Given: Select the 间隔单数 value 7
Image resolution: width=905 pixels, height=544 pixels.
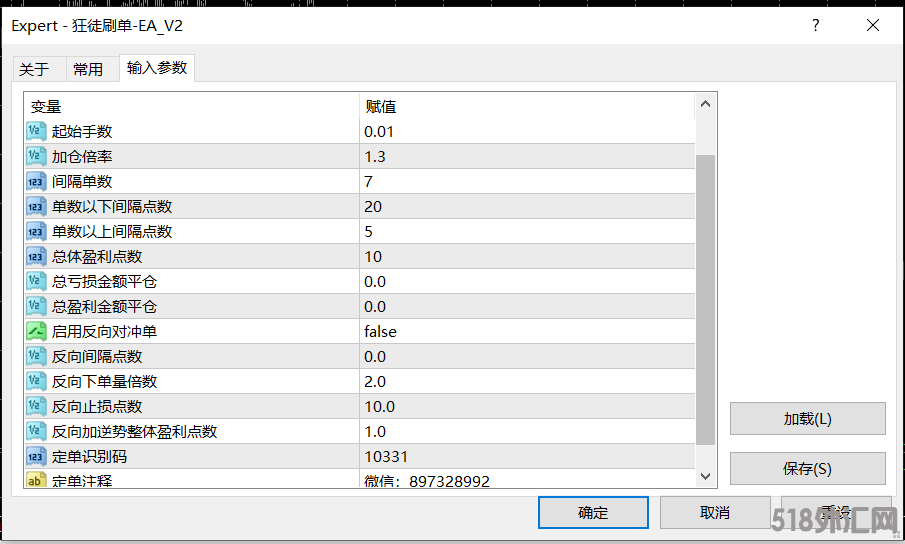Looking at the screenshot, I should coord(368,182).
